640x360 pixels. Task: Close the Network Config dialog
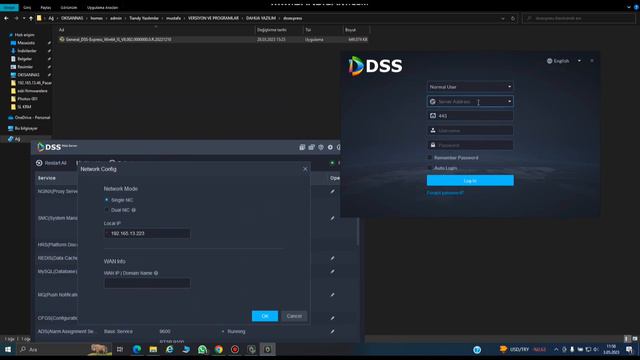(305, 169)
